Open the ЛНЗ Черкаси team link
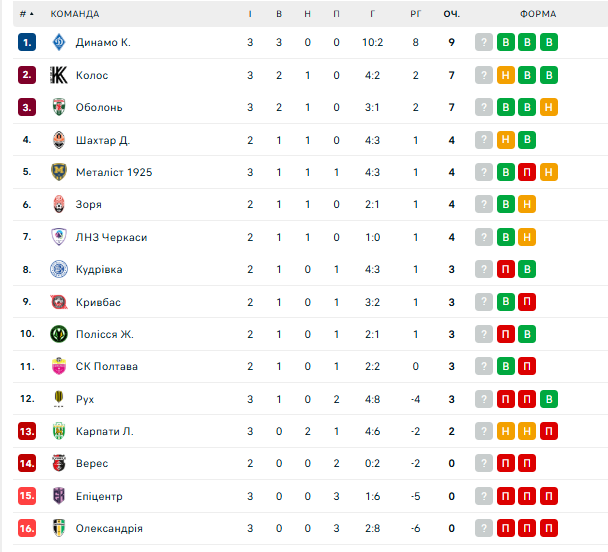Screen dimensions: 608x552 coord(111,237)
